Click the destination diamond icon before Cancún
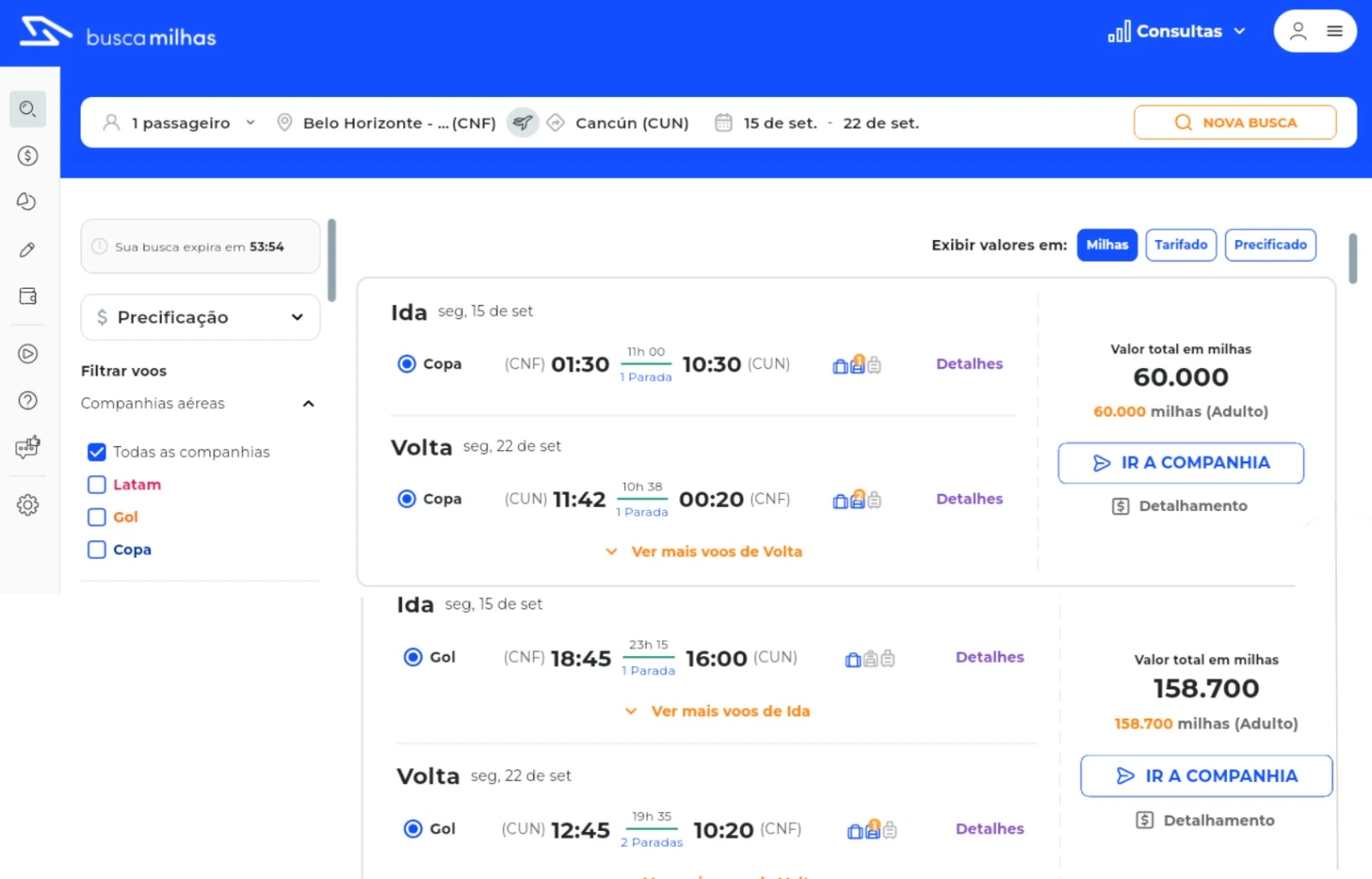 point(556,123)
